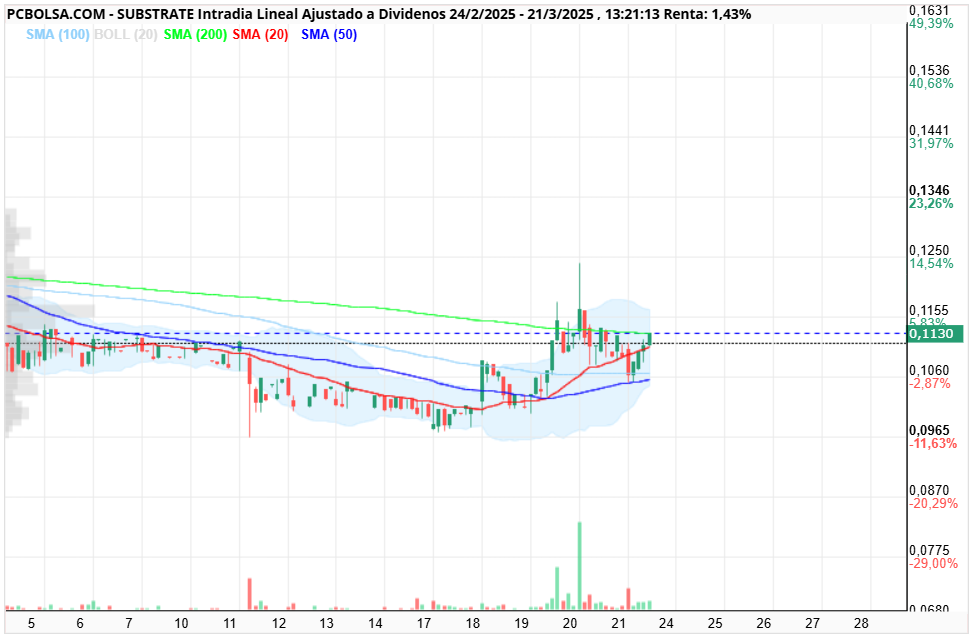Click date label 13 on time axis
Image resolution: width=973 pixels, height=638 pixels.
pos(326,624)
